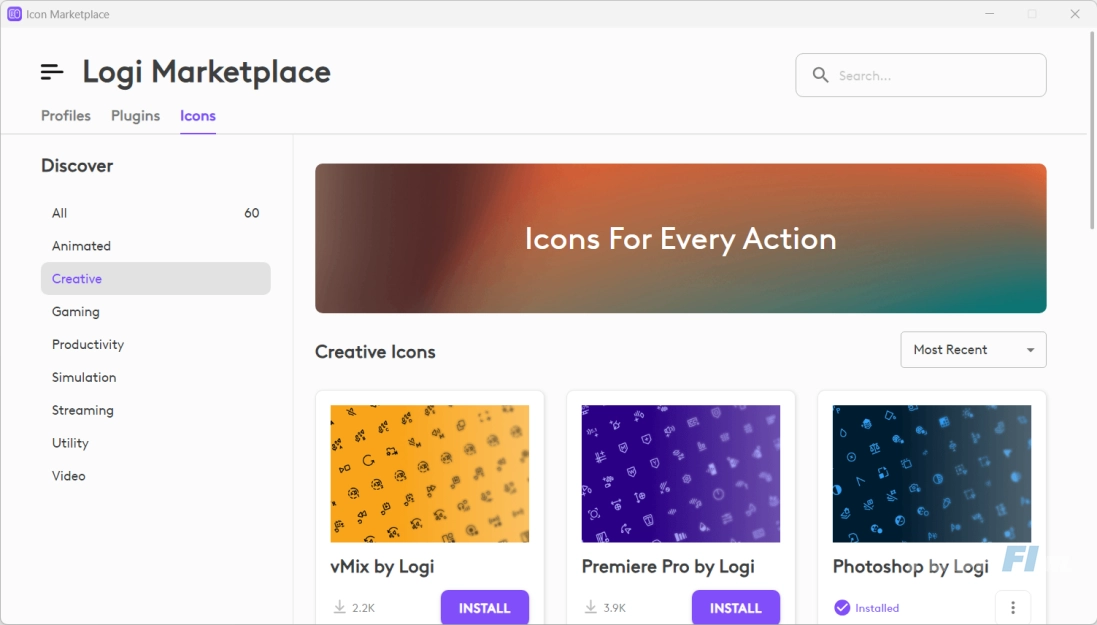Screen dimensions: 1097x625
Task: Open the three-dot menu on Photoshop by Logi
Action: click(x=1012, y=608)
